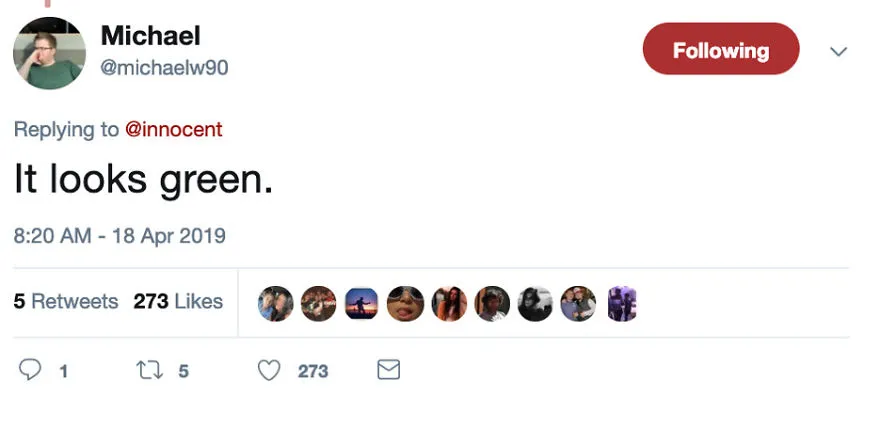
Task: Retweet using the retweet arrows icon
Action: pos(150,370)
